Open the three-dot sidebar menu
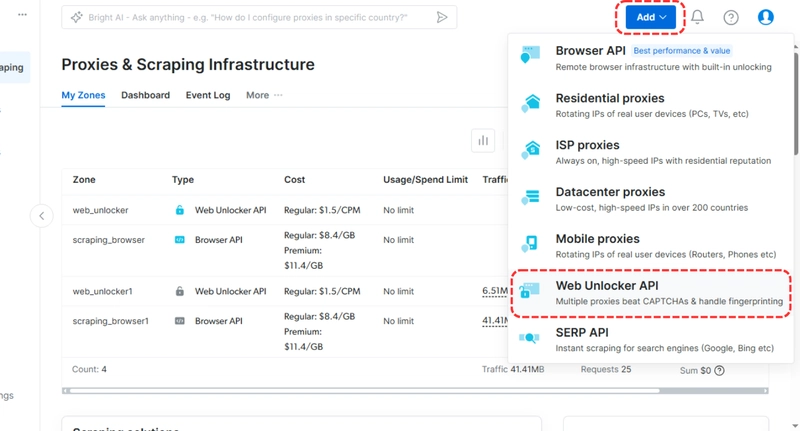This screenshot has height=431, width=800. (22, 15)
